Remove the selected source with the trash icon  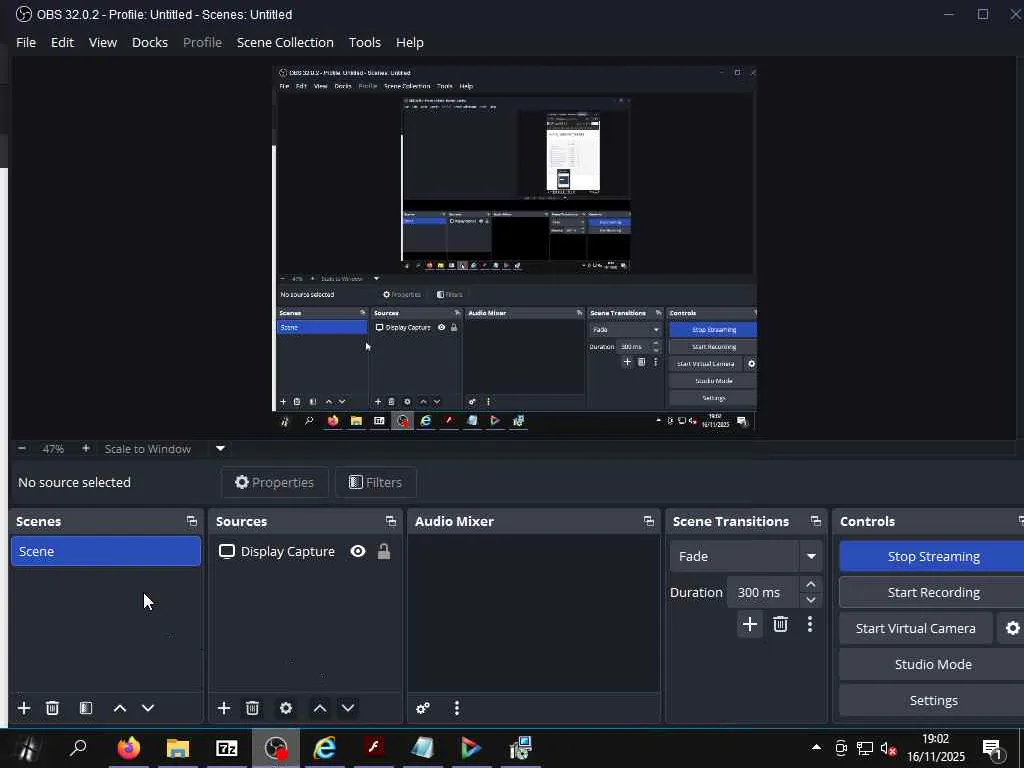[x=253, y=708]
